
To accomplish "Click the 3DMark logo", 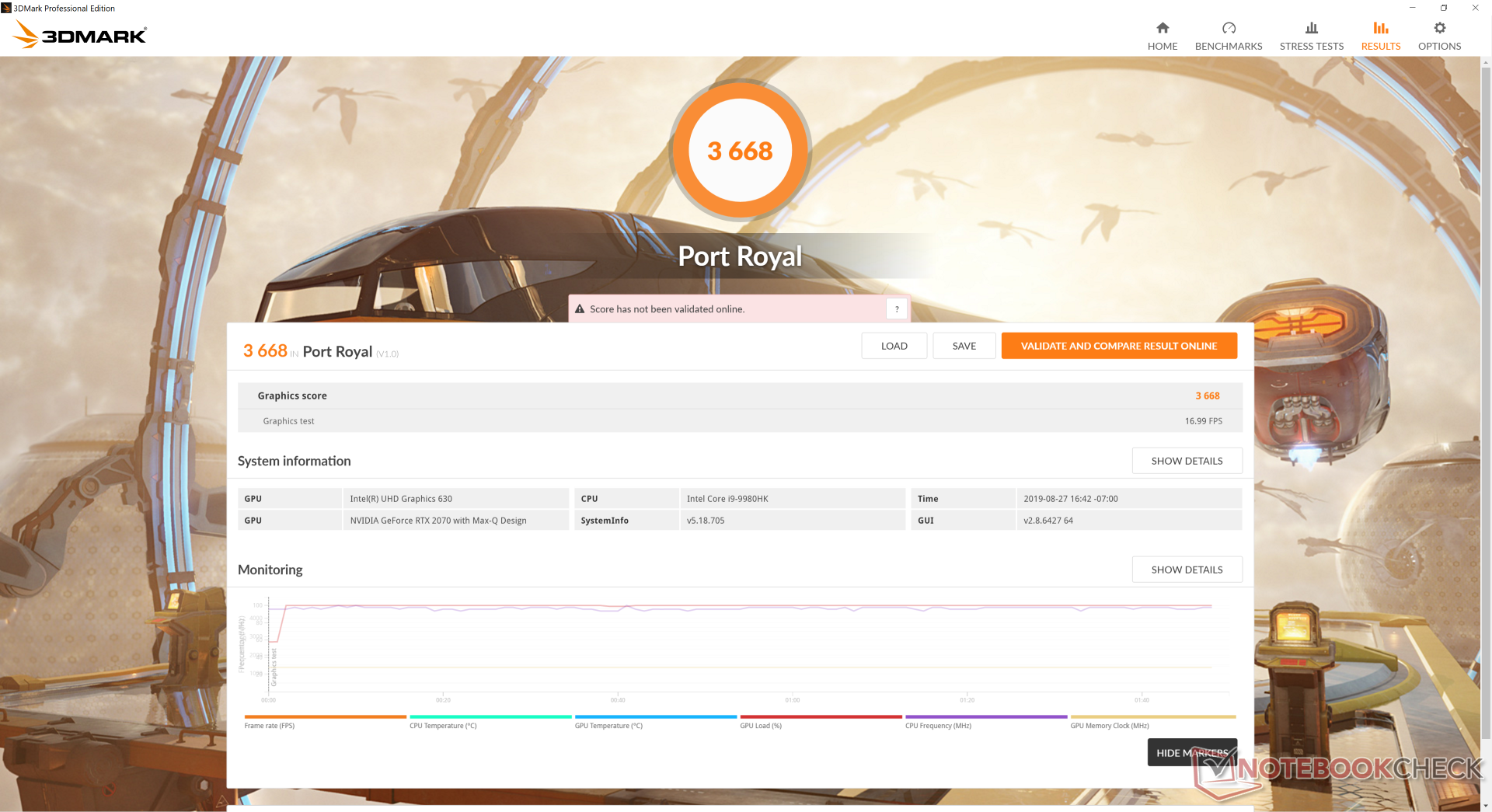I will (x=80, y=34).
